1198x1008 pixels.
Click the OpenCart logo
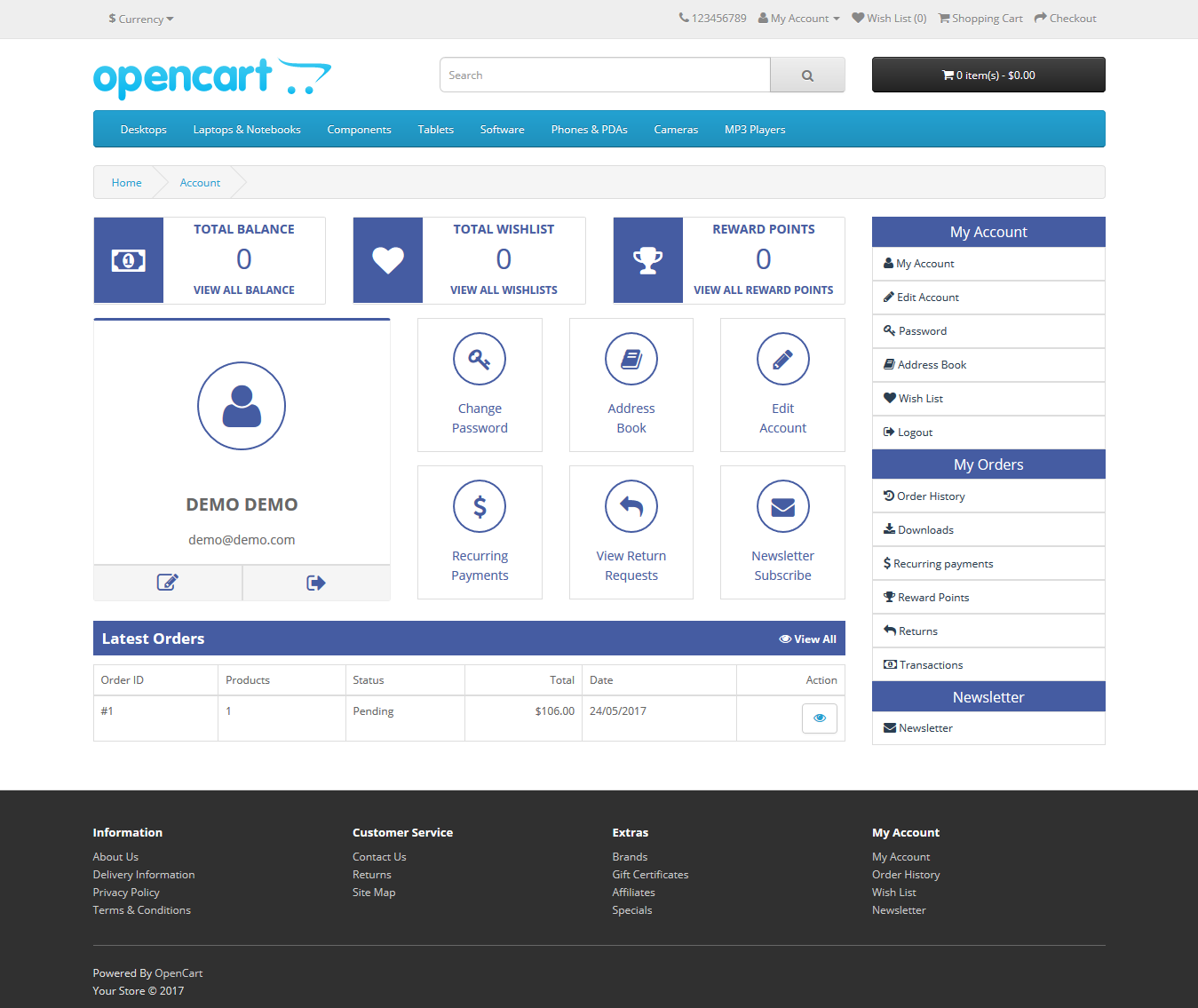click(211, 78)
